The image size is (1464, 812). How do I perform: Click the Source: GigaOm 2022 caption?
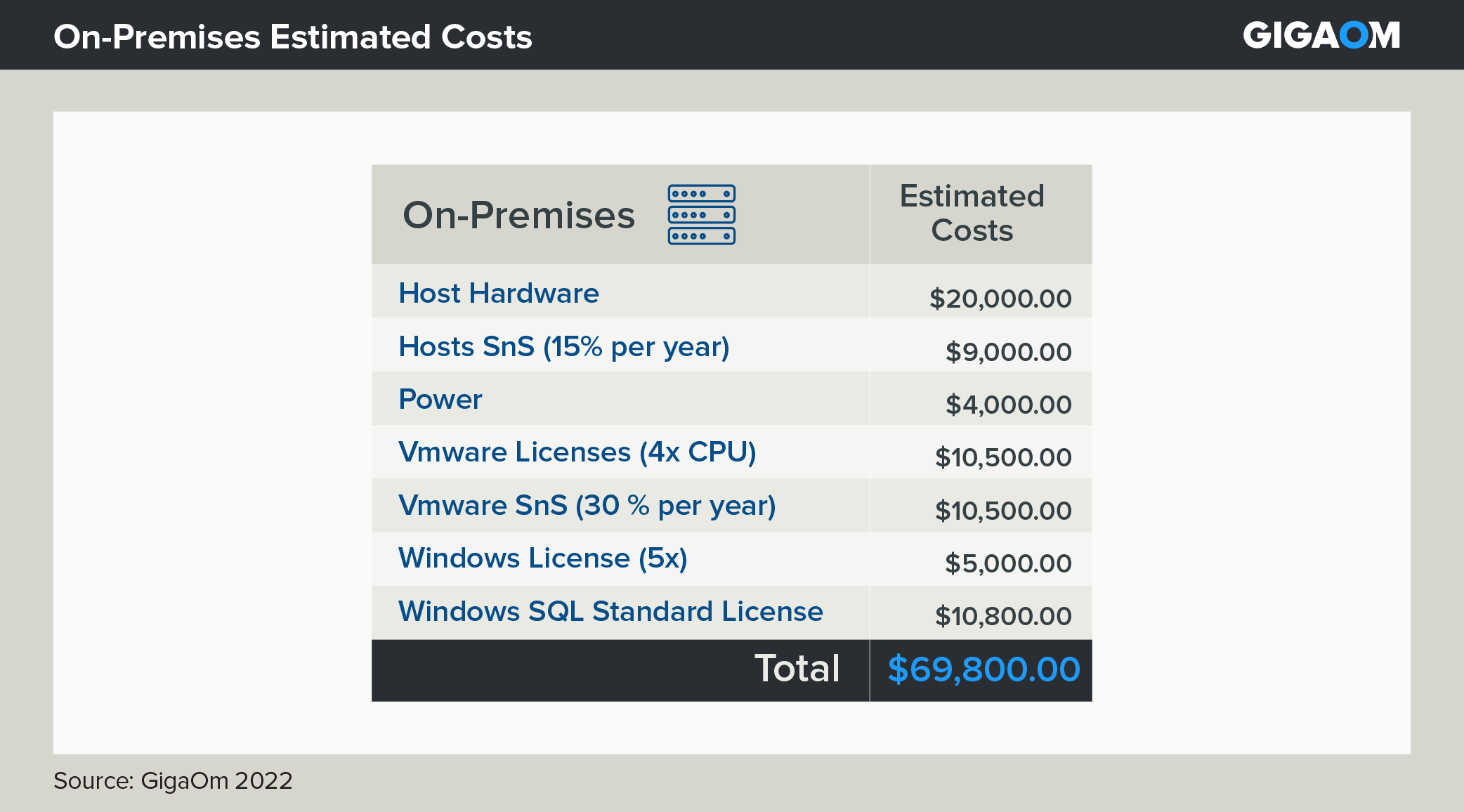[173, 780]
